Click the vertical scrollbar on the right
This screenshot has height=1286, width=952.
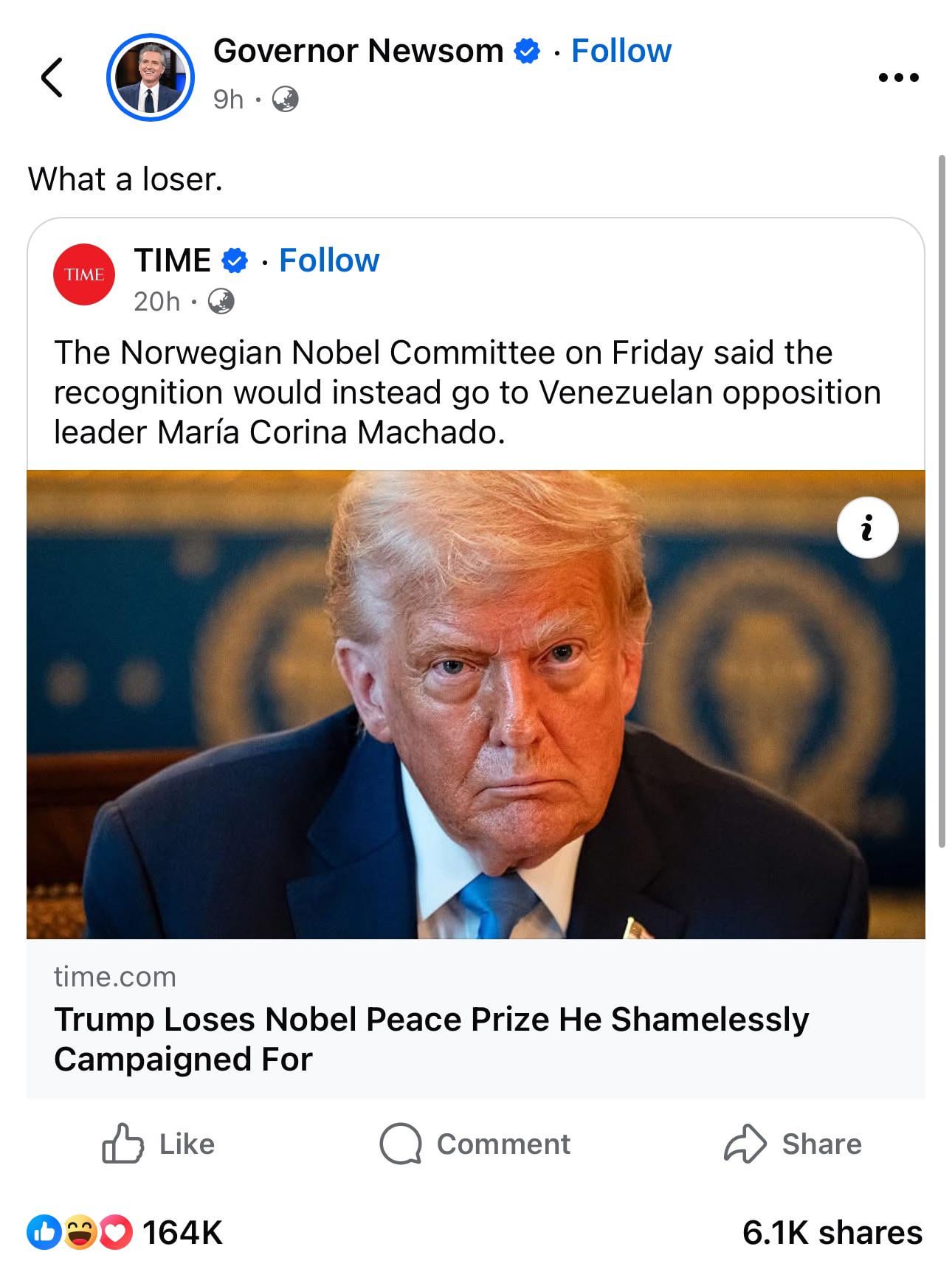pyautogui.click(x=941, y=502)
